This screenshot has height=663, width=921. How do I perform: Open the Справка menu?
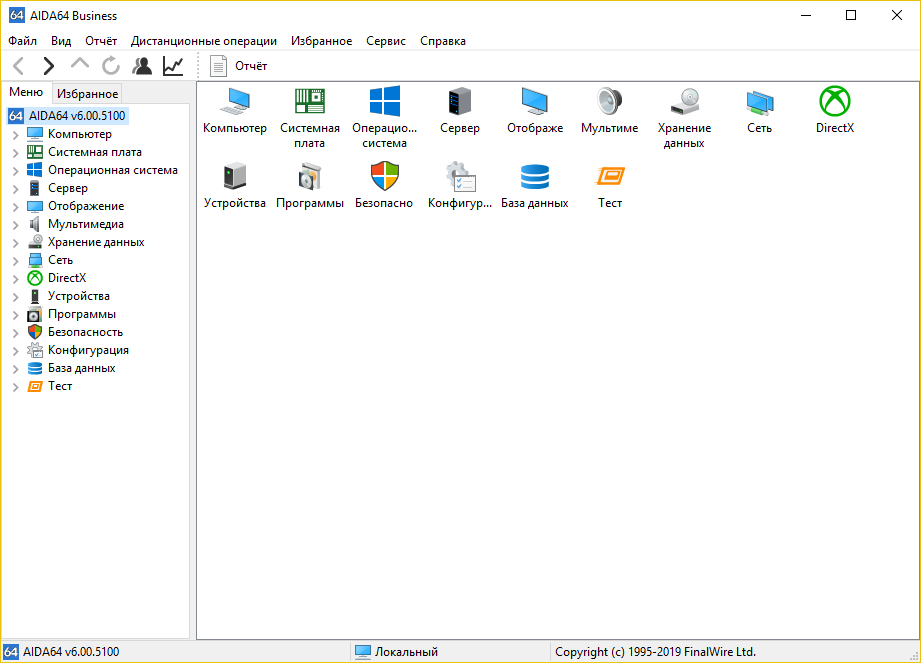(443, 41)
